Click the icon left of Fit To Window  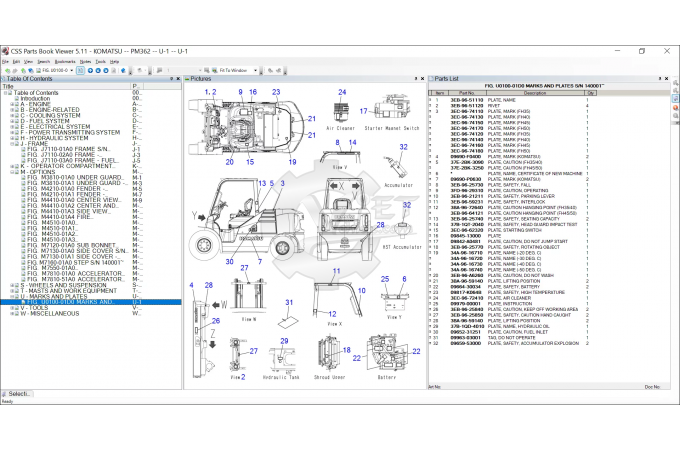click(214, 70)
